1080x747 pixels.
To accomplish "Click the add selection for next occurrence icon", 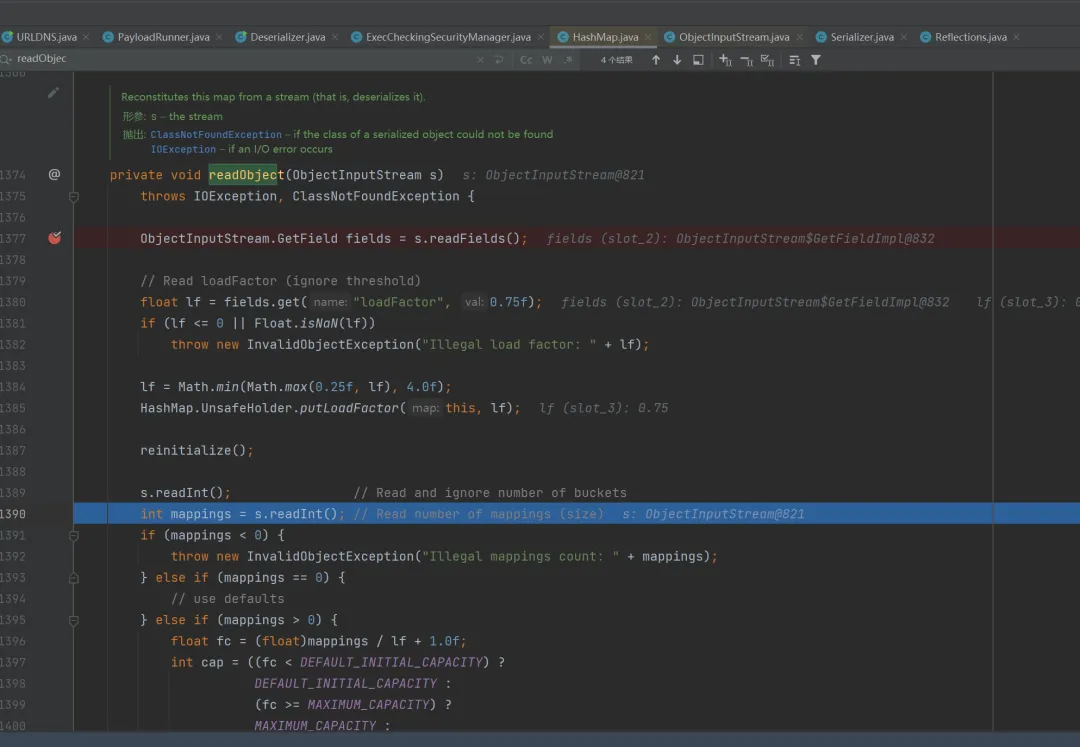I will (x=725, y=60).
